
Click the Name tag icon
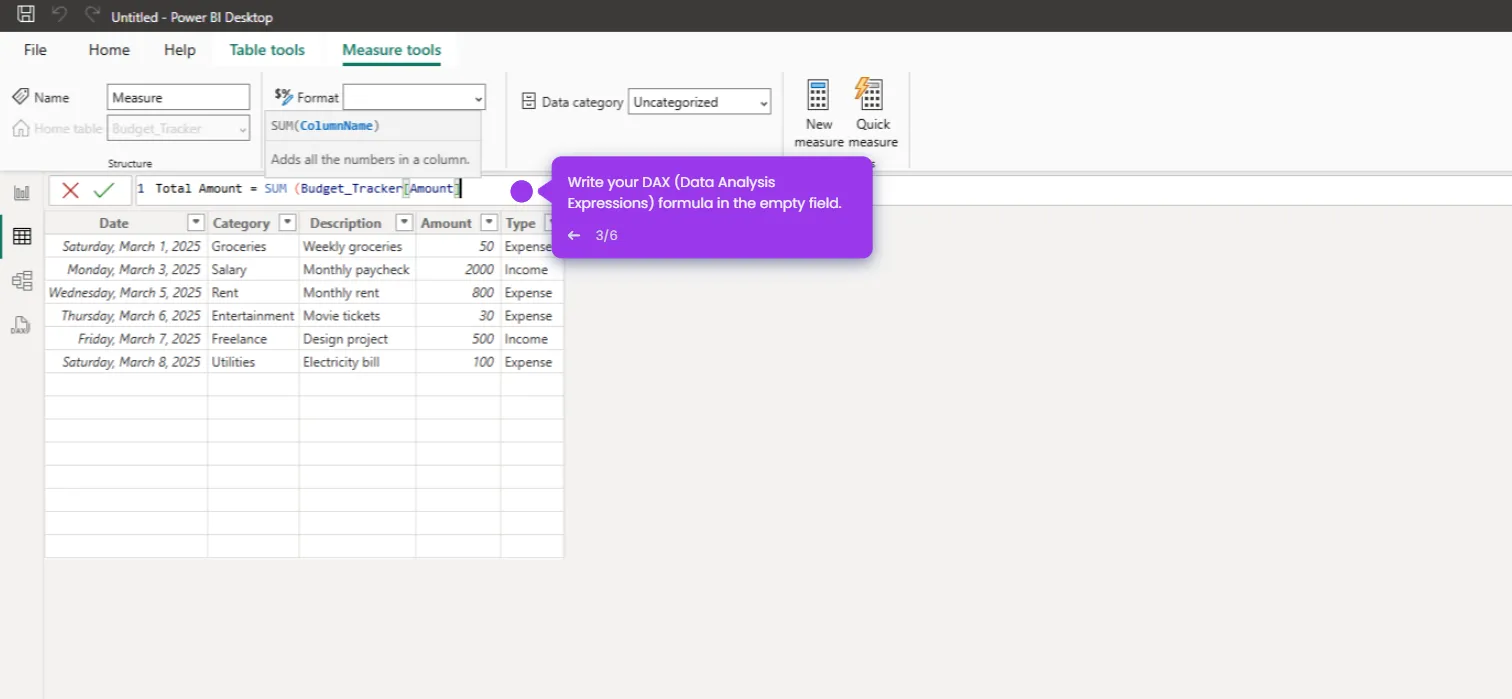[20, 97]
